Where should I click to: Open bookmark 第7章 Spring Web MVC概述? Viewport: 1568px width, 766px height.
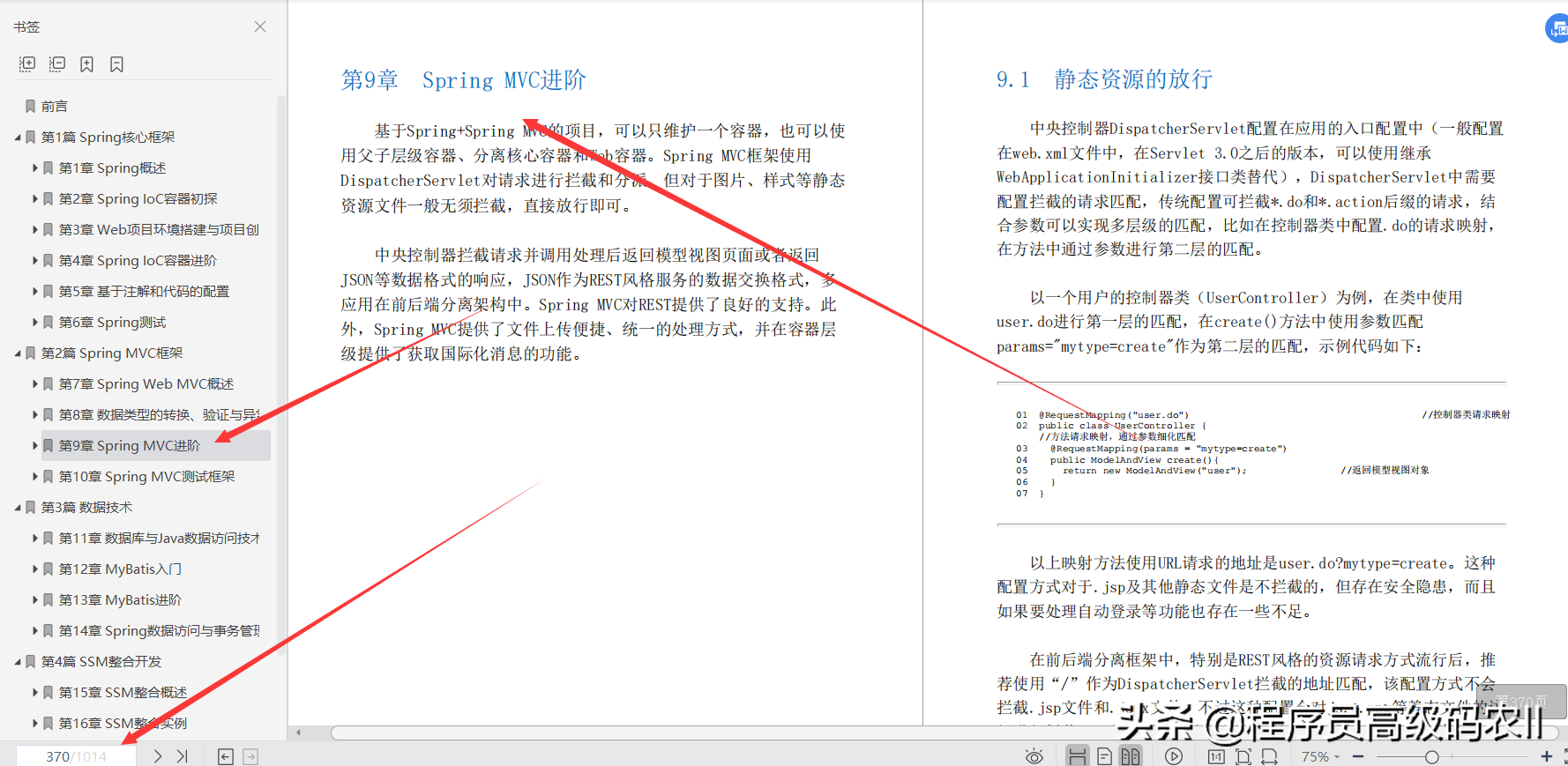(146, 383)
